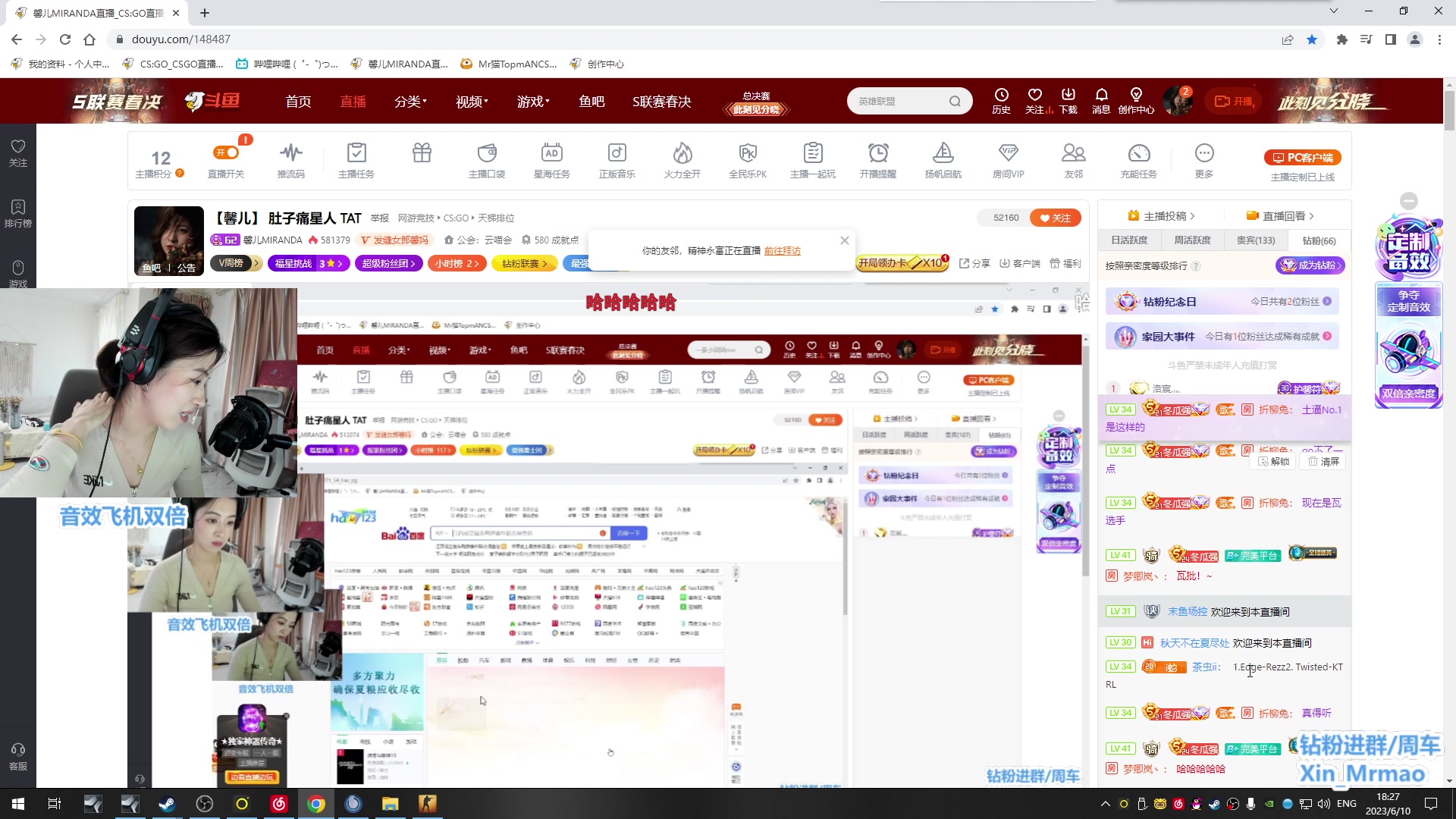Click the 英雄联盟 search field

899,101
